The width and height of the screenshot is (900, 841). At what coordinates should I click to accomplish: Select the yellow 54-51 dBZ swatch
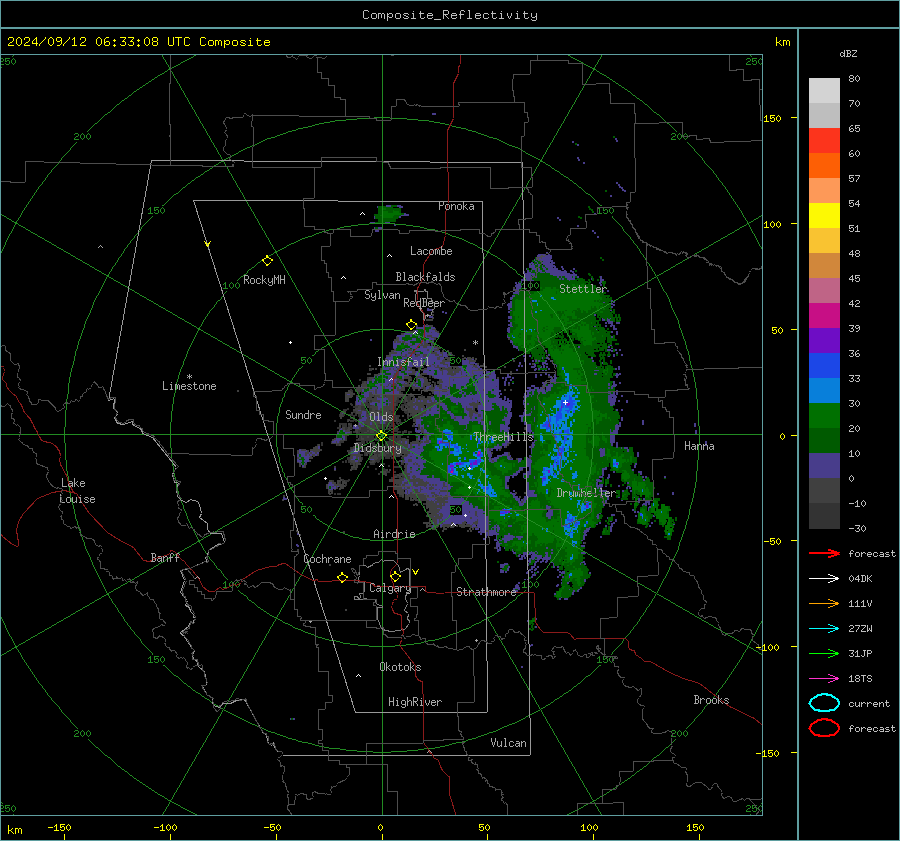tap(824, 216)
